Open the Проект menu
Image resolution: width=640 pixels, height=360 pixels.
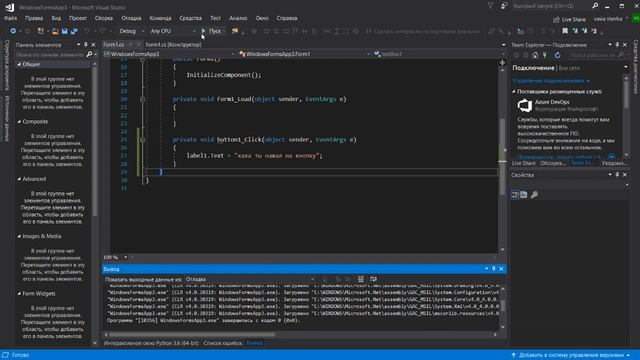point(78,18)
